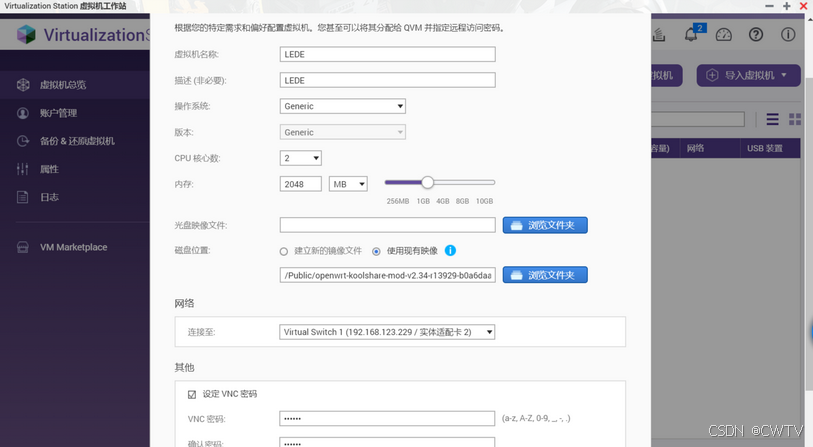
Task: Click the 属性 sidebar sliders icon
Action: tap(22, 169)
